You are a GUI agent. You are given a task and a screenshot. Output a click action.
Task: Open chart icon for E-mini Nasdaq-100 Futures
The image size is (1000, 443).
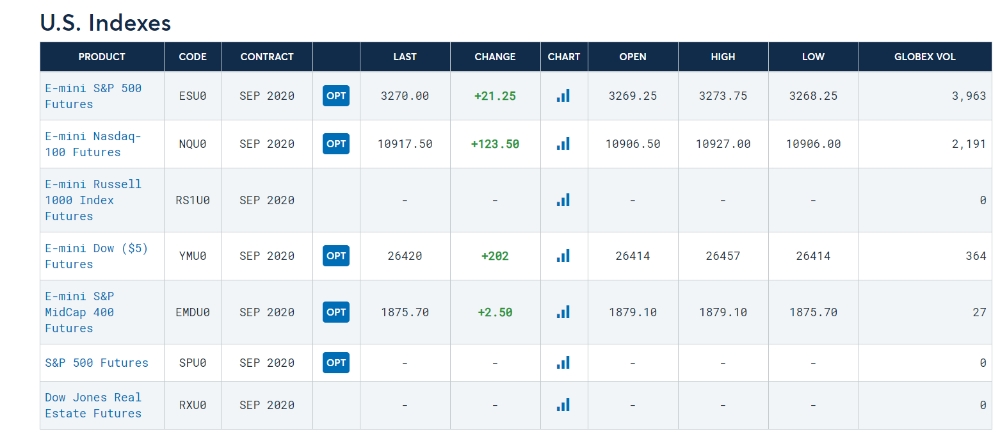point(563,144)
